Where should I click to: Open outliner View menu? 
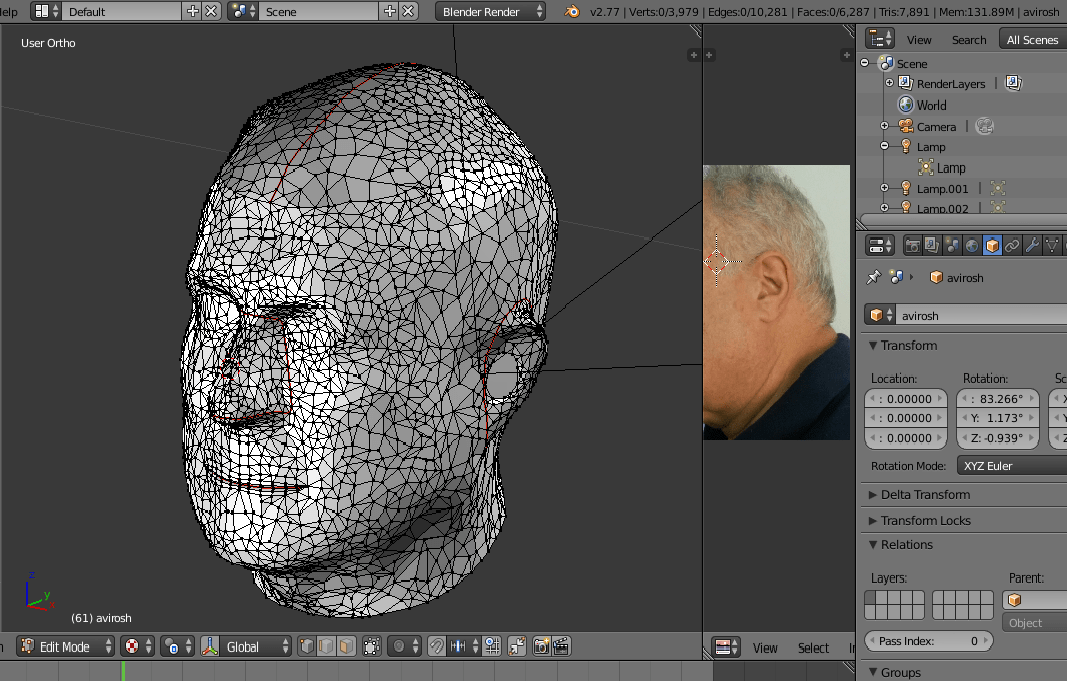919,39
